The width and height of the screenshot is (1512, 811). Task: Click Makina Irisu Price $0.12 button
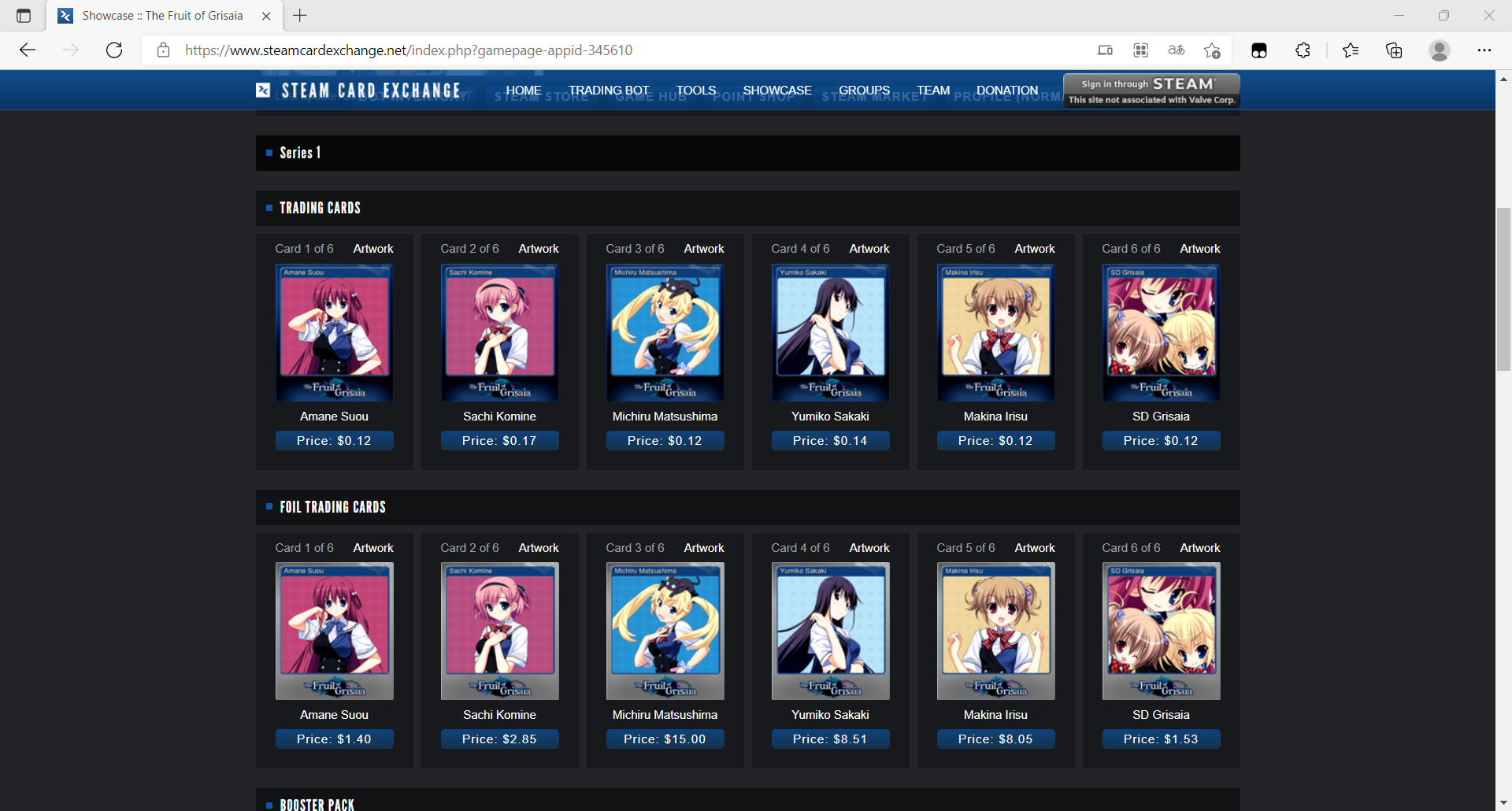[x=995, y=441]
